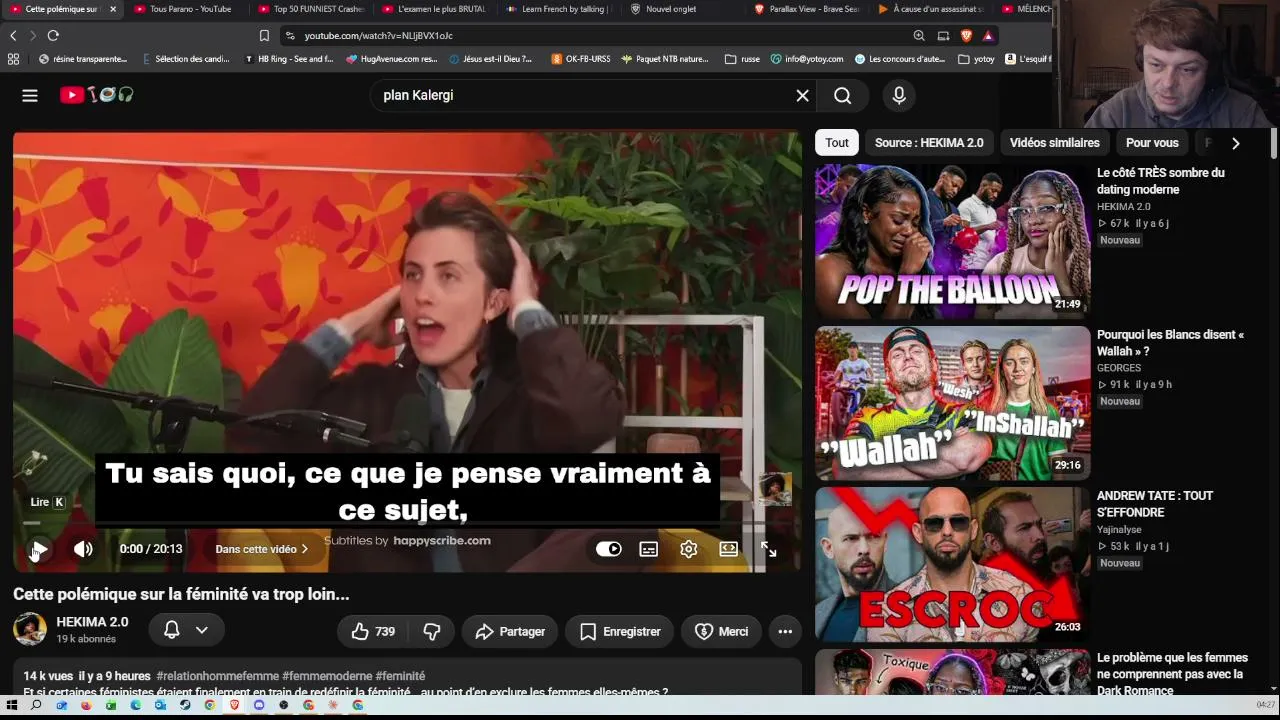Open the 'ESCROC' Andrew Tate thumbnail

pyautogui.click(x=952, y=564)
